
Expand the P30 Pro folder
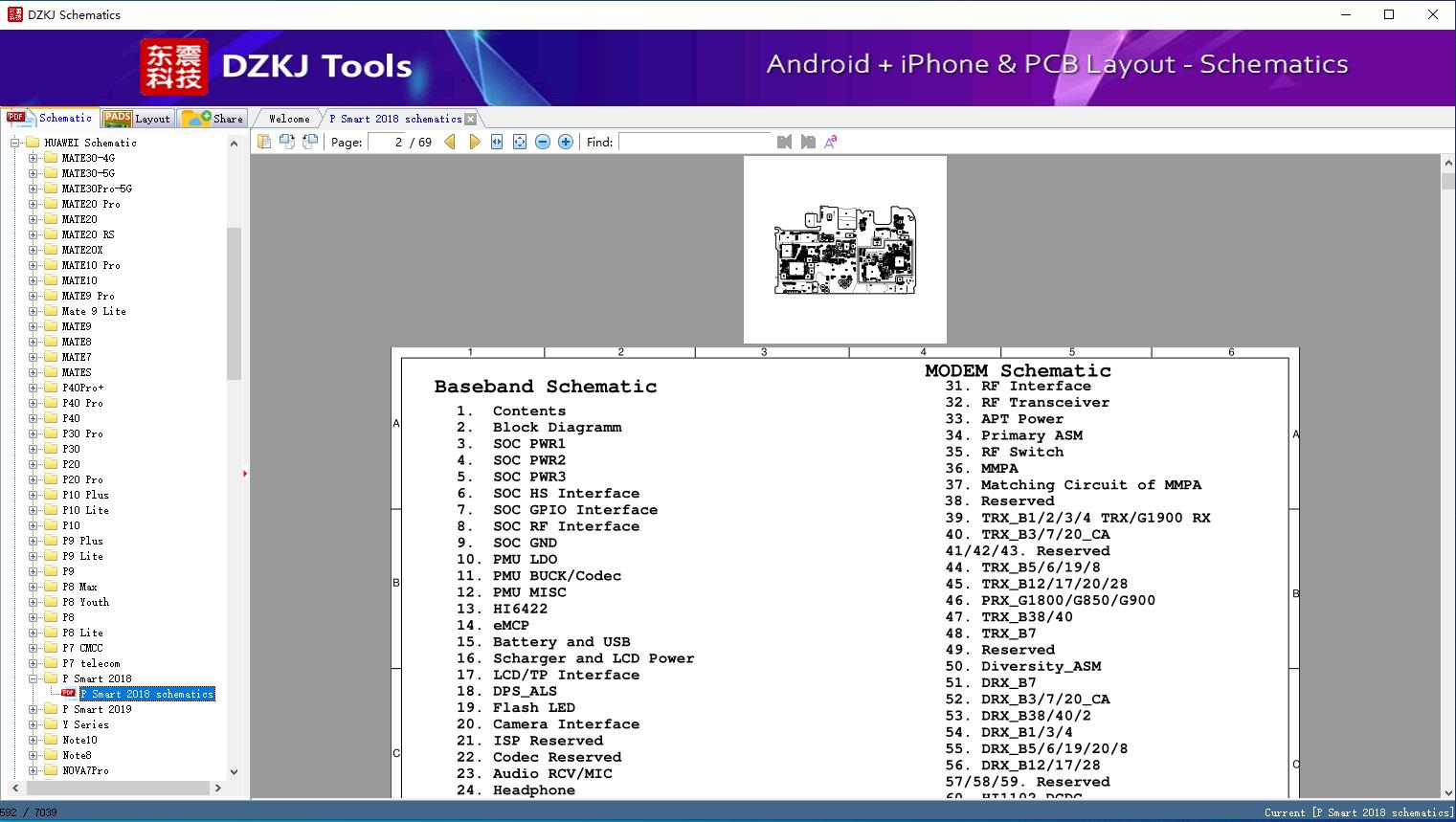tap(33, 433)
